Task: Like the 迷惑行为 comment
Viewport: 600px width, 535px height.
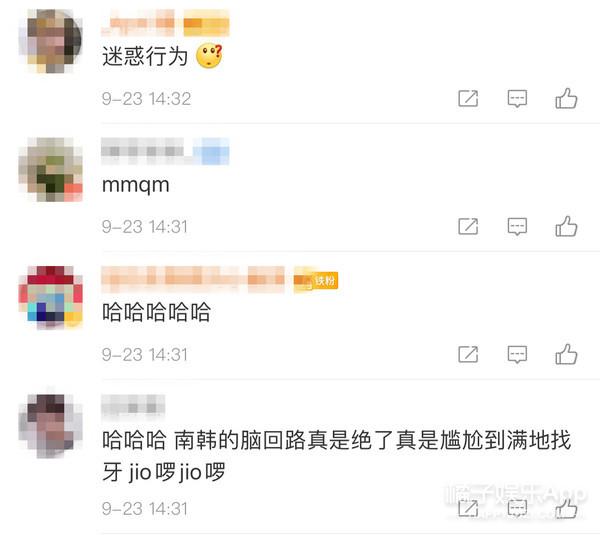Action: (x=566, y=98)
